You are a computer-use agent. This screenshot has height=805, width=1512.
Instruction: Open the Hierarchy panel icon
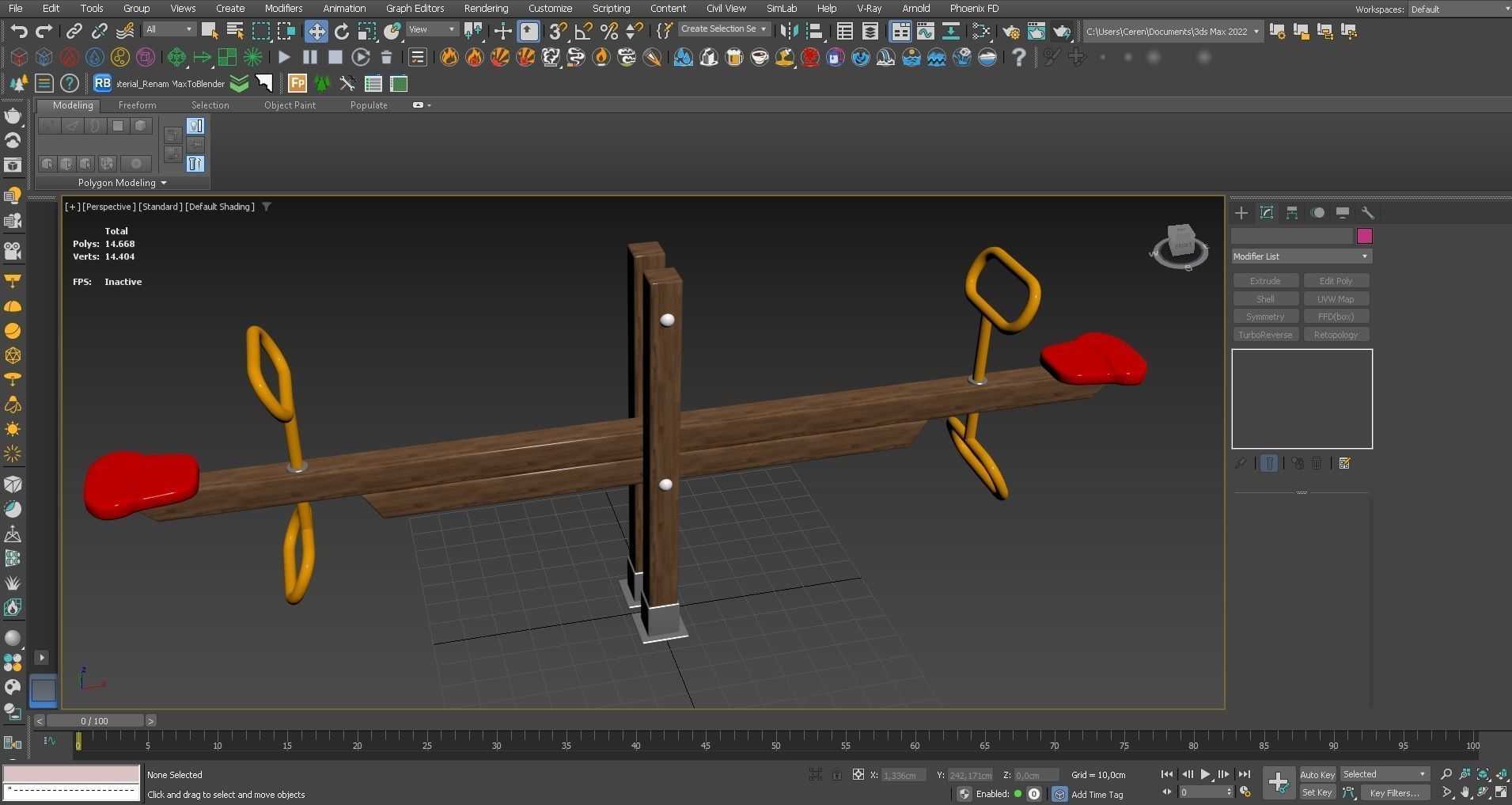1292,212
